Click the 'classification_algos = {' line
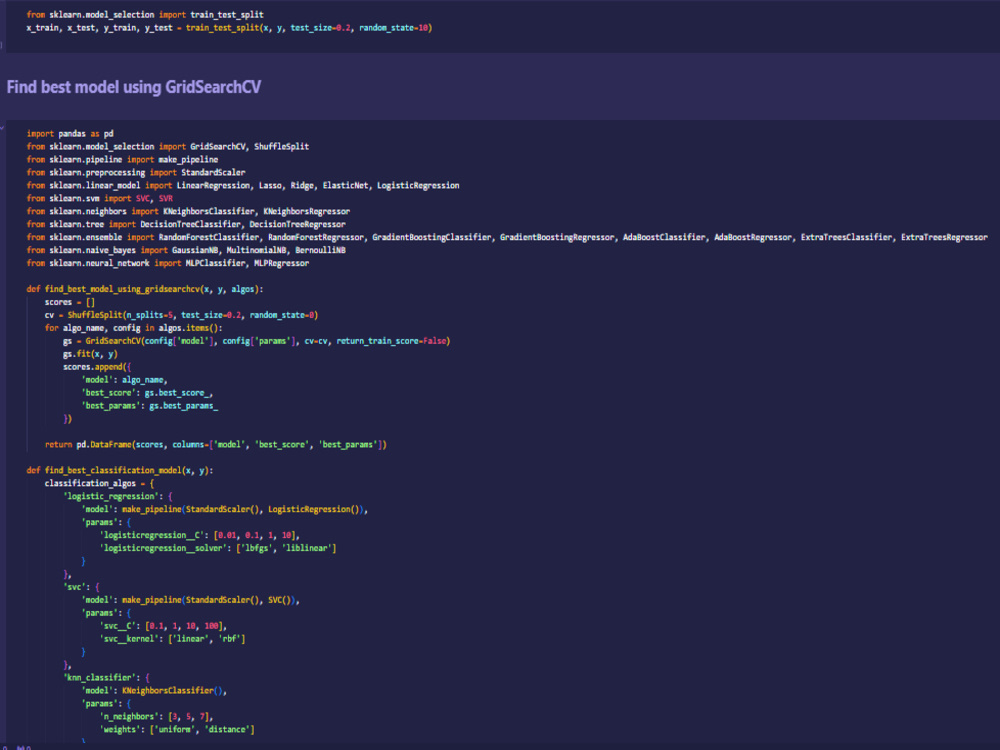This screenshot has height=750, width=1000. (99, 483)
